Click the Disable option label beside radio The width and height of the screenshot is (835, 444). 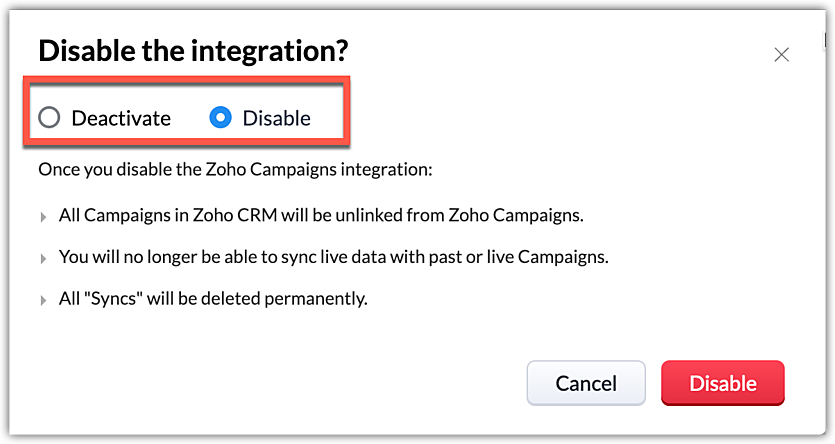tap(277, 118)
